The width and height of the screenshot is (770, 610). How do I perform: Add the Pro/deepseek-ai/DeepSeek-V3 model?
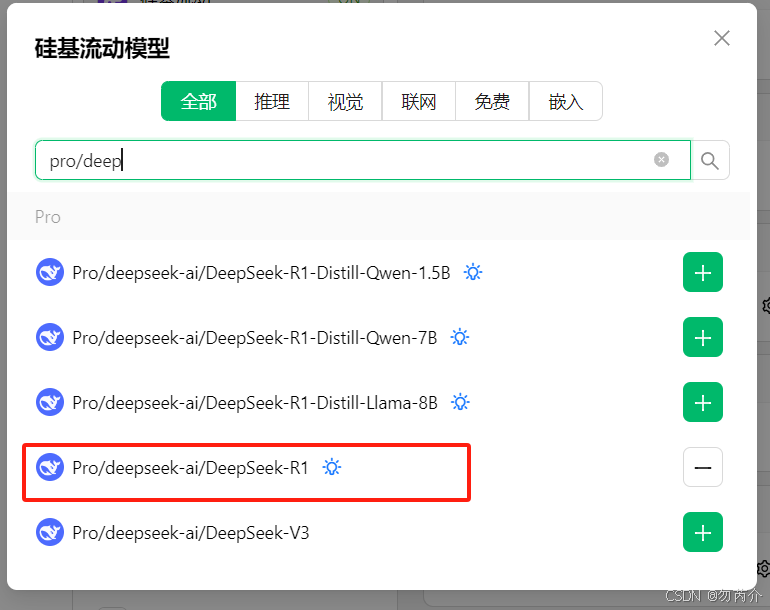point(703,532)
